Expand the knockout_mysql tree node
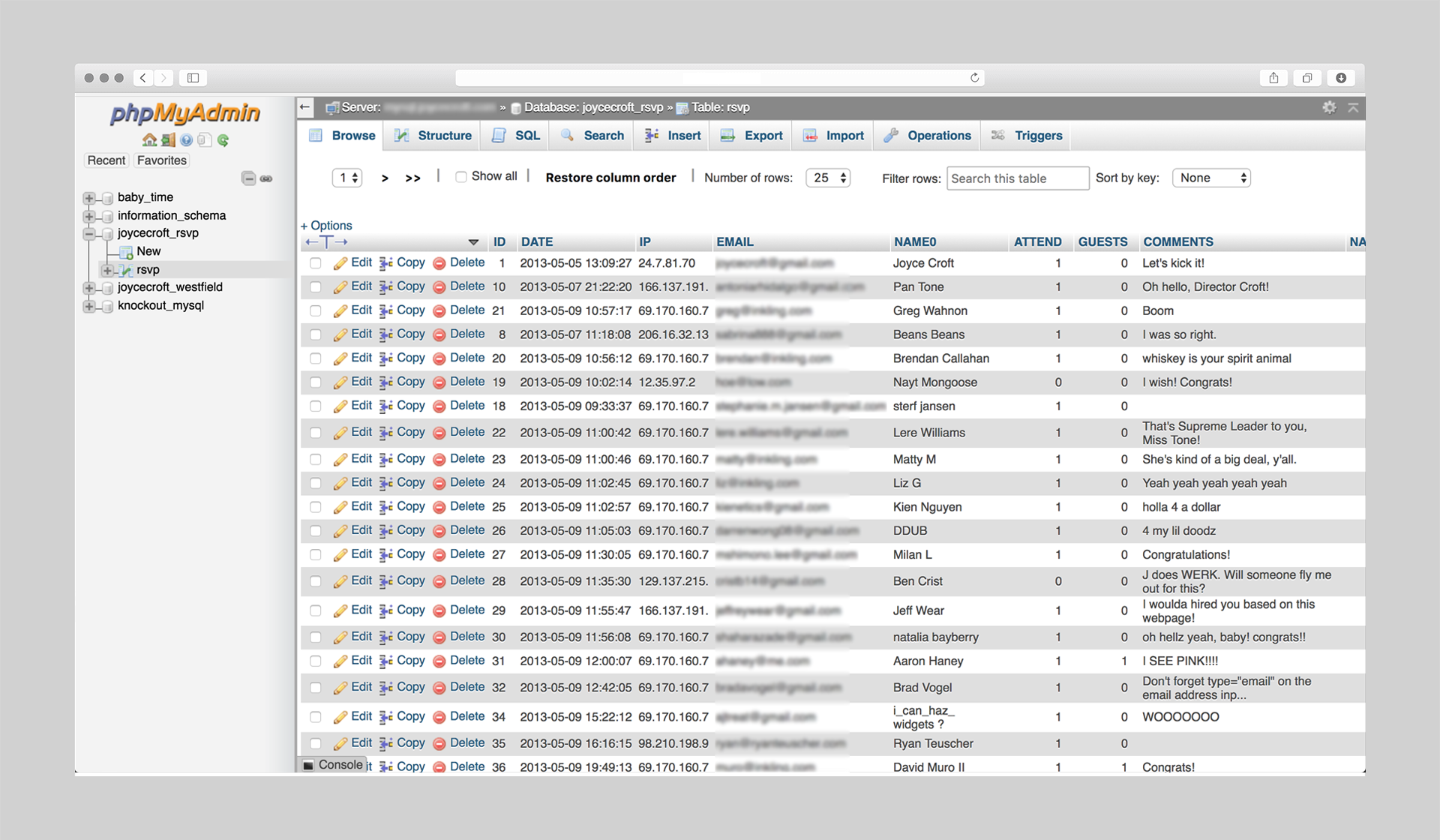This screenshot has width=1440, height=840. (x=89, y=306)
